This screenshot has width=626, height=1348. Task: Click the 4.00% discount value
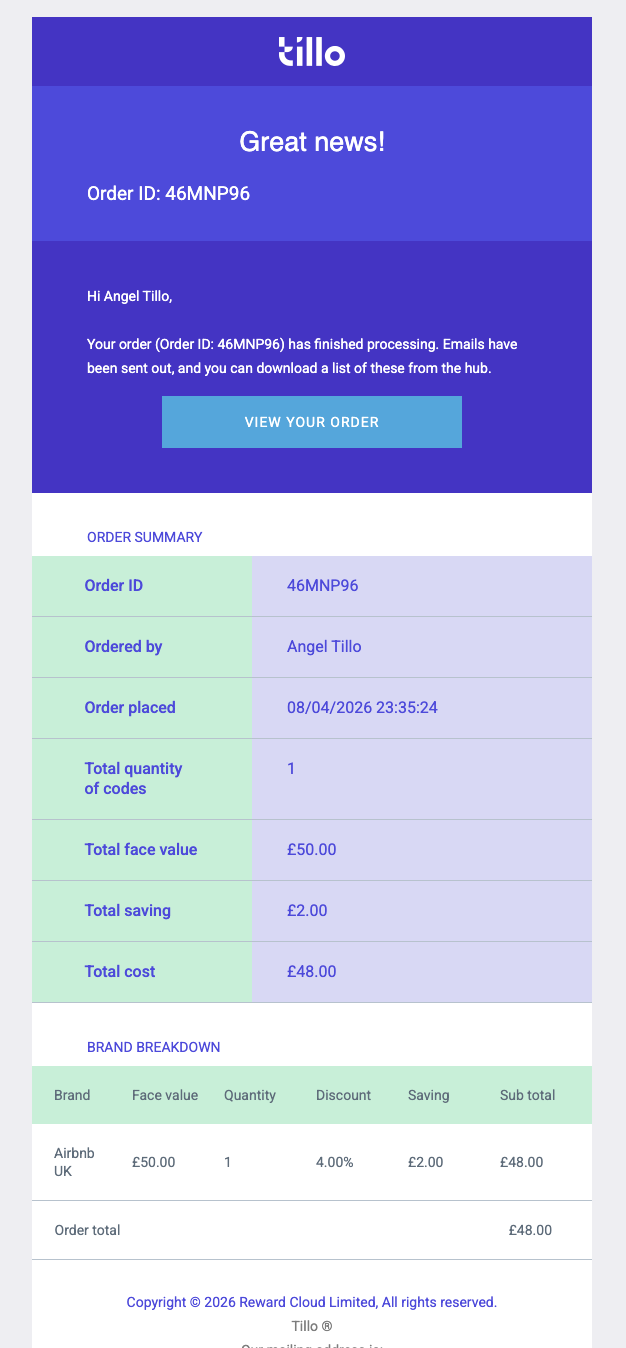click(334, 1162)
